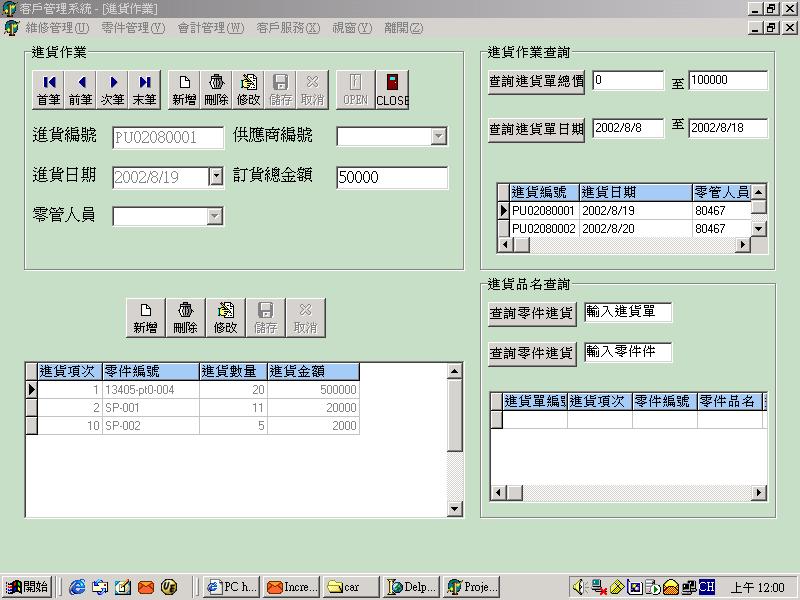The height and width of the screenshot is (600, 800).
Task: Click the end date field 2002/8/18
Action: (x=728, y=128)
